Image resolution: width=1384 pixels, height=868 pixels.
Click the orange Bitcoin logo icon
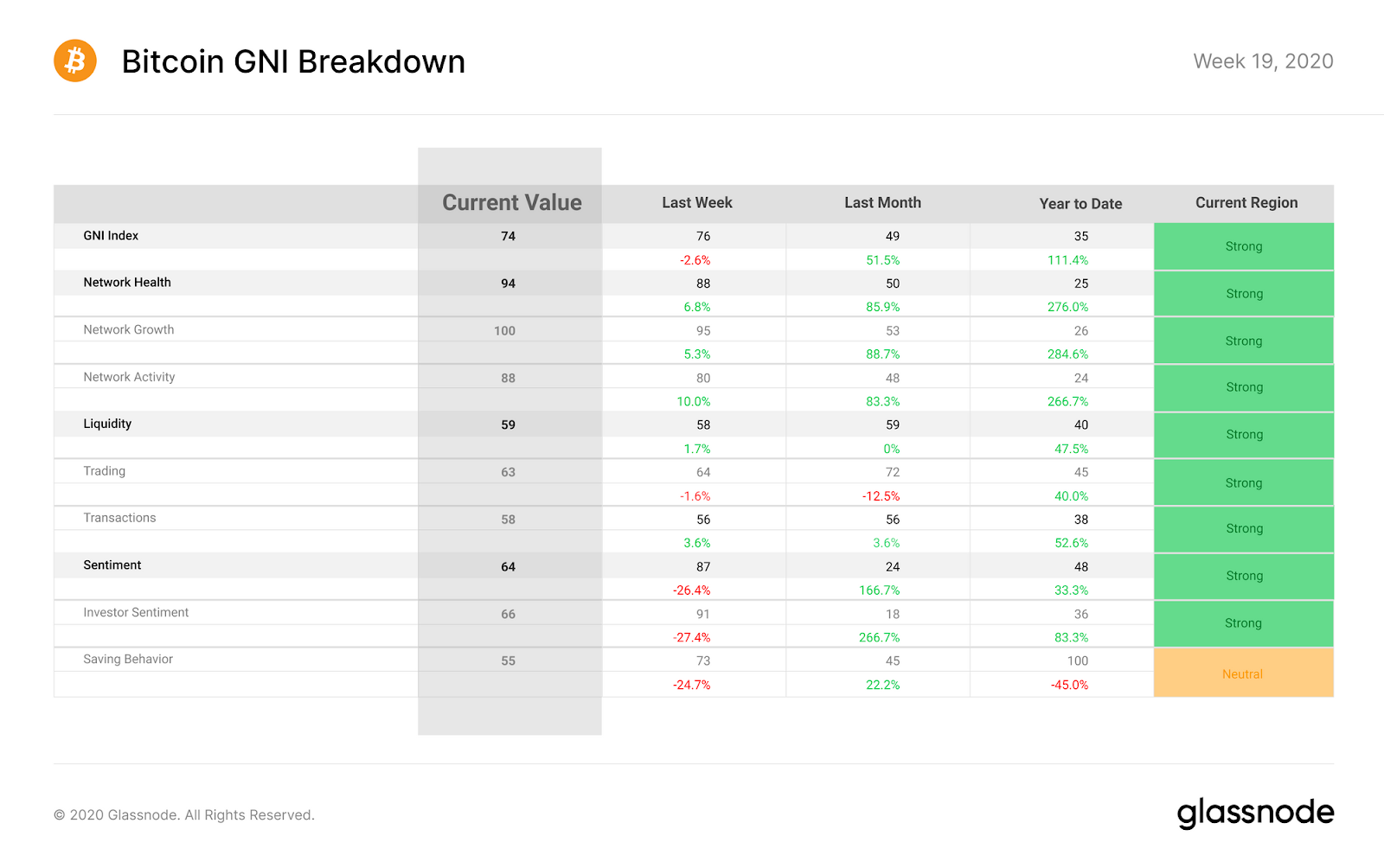[75, 61]
